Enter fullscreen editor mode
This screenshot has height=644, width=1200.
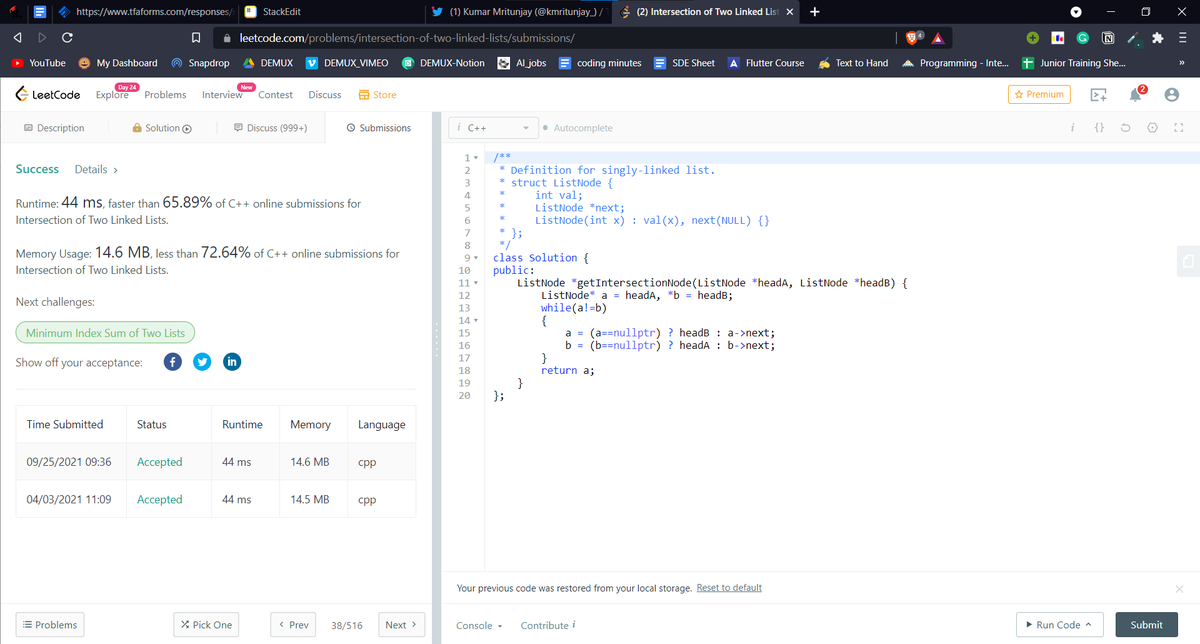pyautogui.click(x=1178, y=128)
